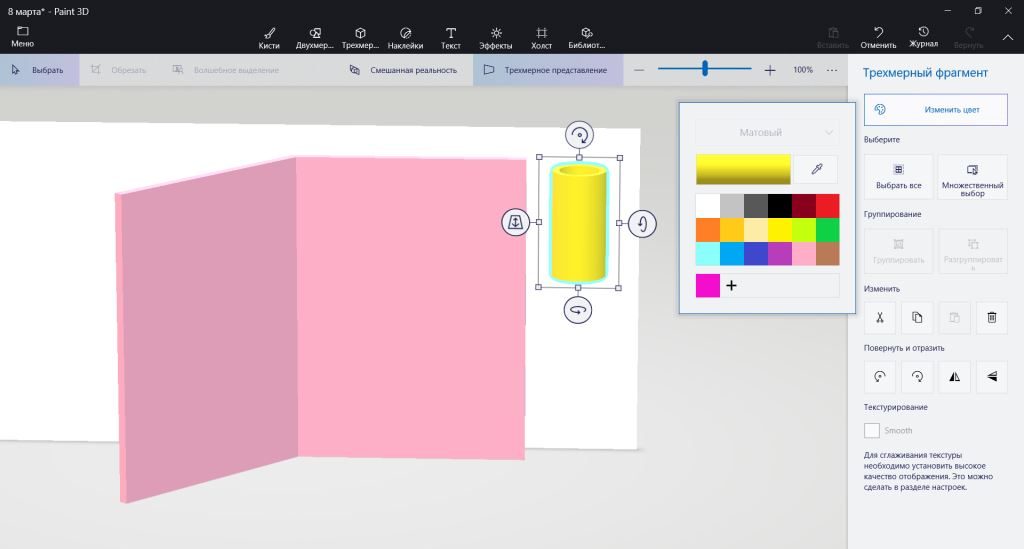The width and height of the screenshot is (1024, 549).
Task: Open the three-dots more options menu
Action: (x=832, y=70)
